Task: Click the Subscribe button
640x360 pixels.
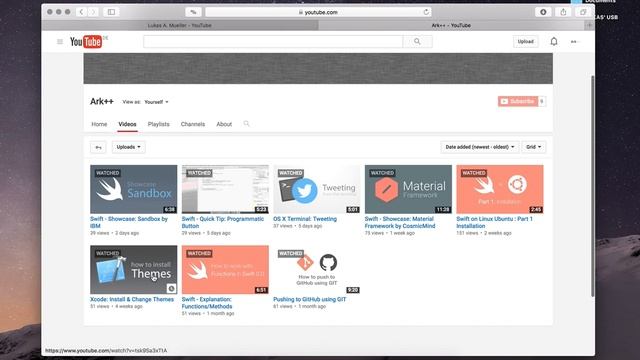Action: (x=518, y=101)
